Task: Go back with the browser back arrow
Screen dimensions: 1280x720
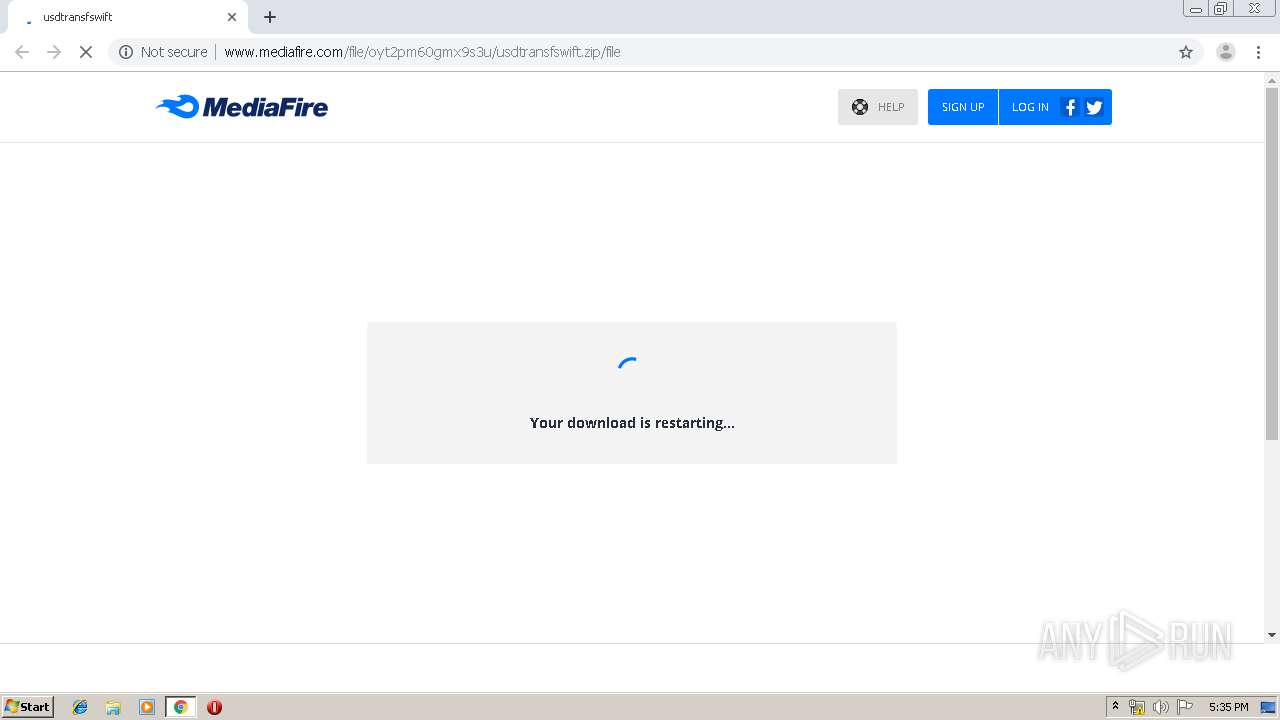Action: 22,52
